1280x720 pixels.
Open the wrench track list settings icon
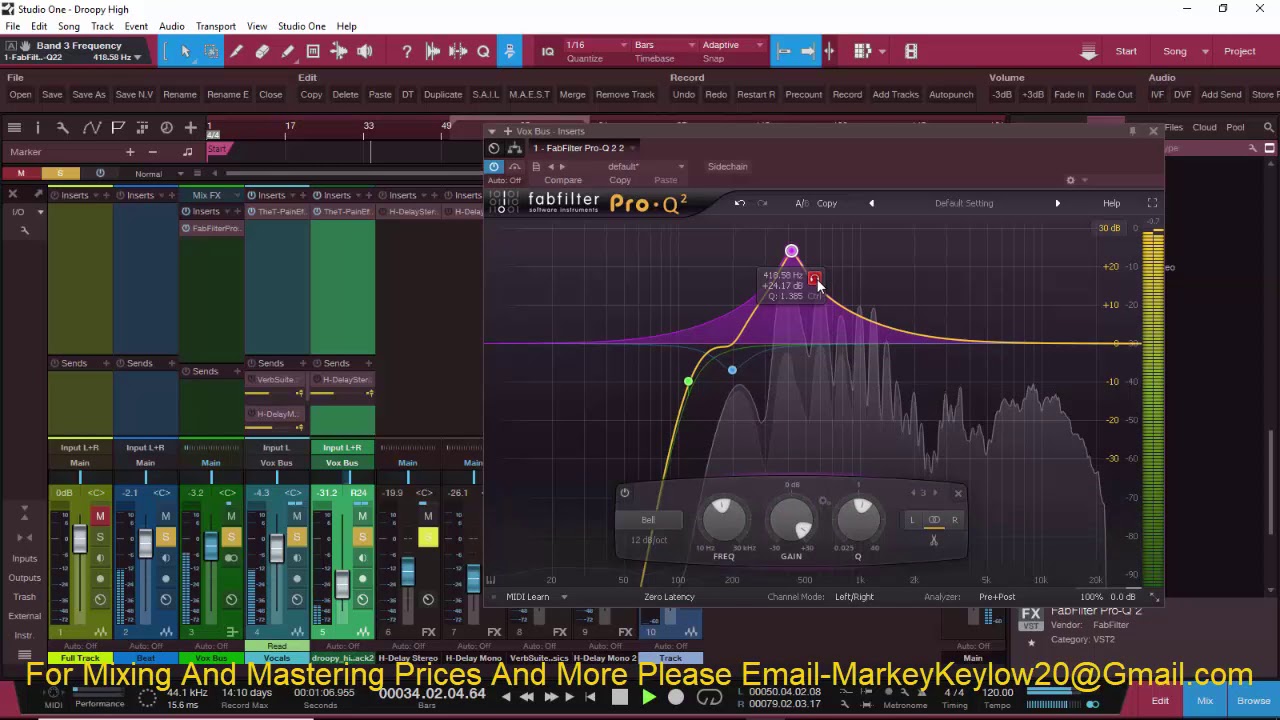pos(62,127)
